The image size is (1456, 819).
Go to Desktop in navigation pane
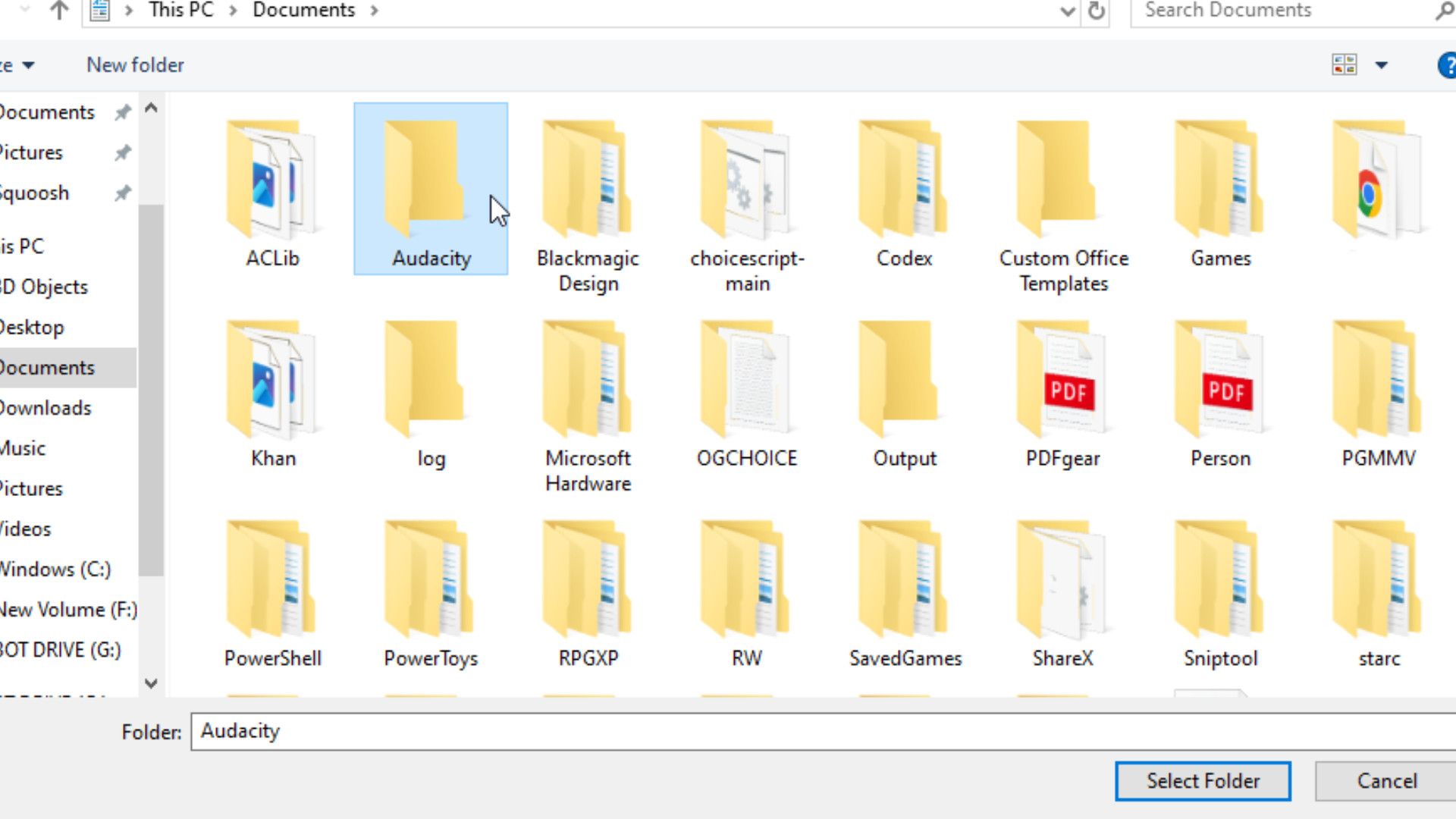point(33,328)
